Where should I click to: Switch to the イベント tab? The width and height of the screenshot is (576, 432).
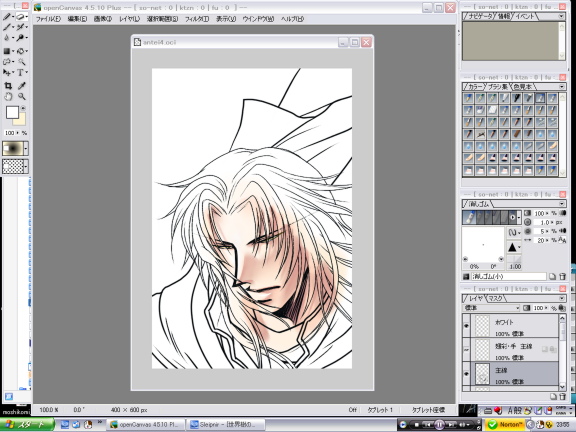tap(525, 16)
